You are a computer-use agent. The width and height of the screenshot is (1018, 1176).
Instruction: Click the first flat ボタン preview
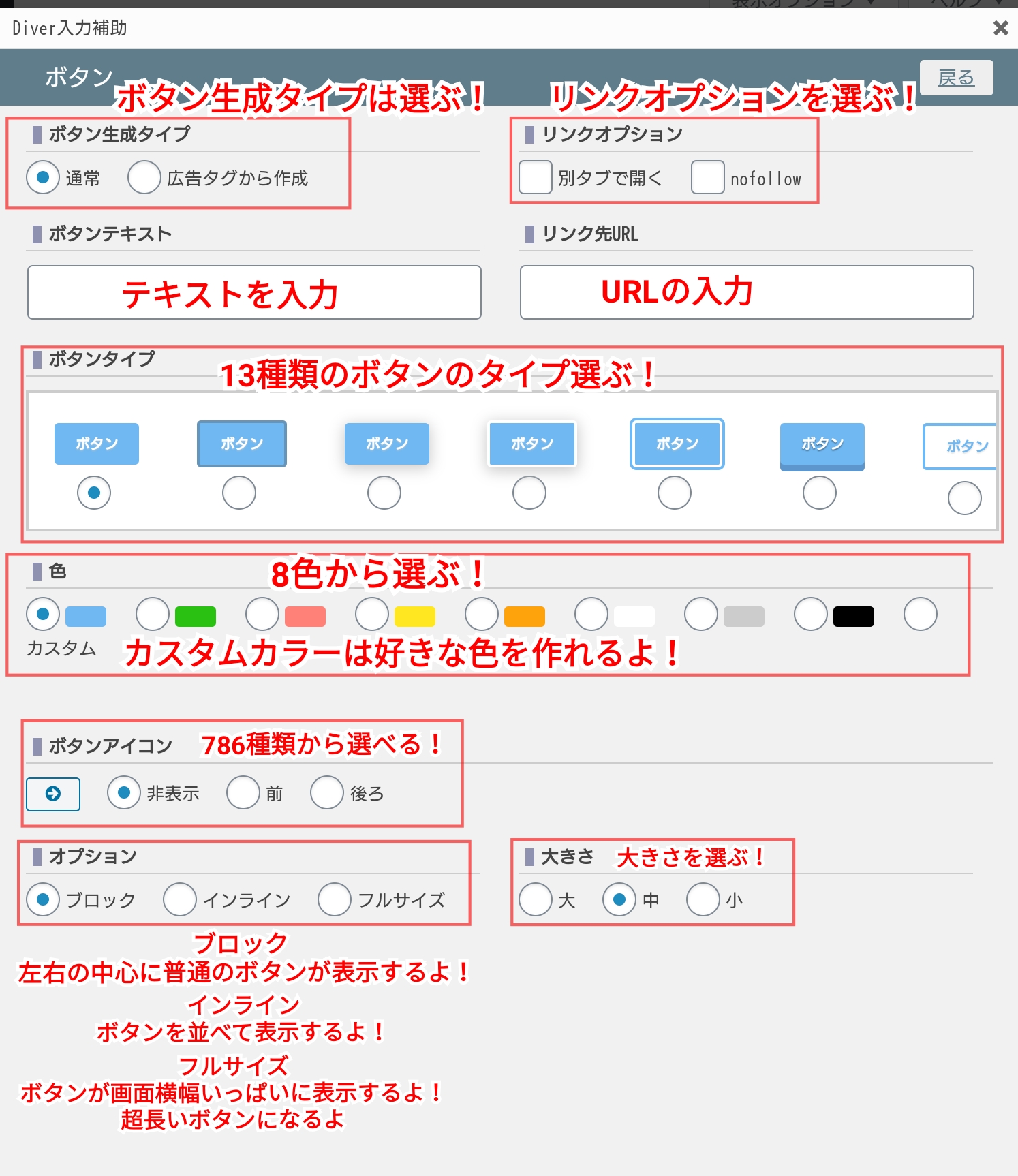coord(97,444)
